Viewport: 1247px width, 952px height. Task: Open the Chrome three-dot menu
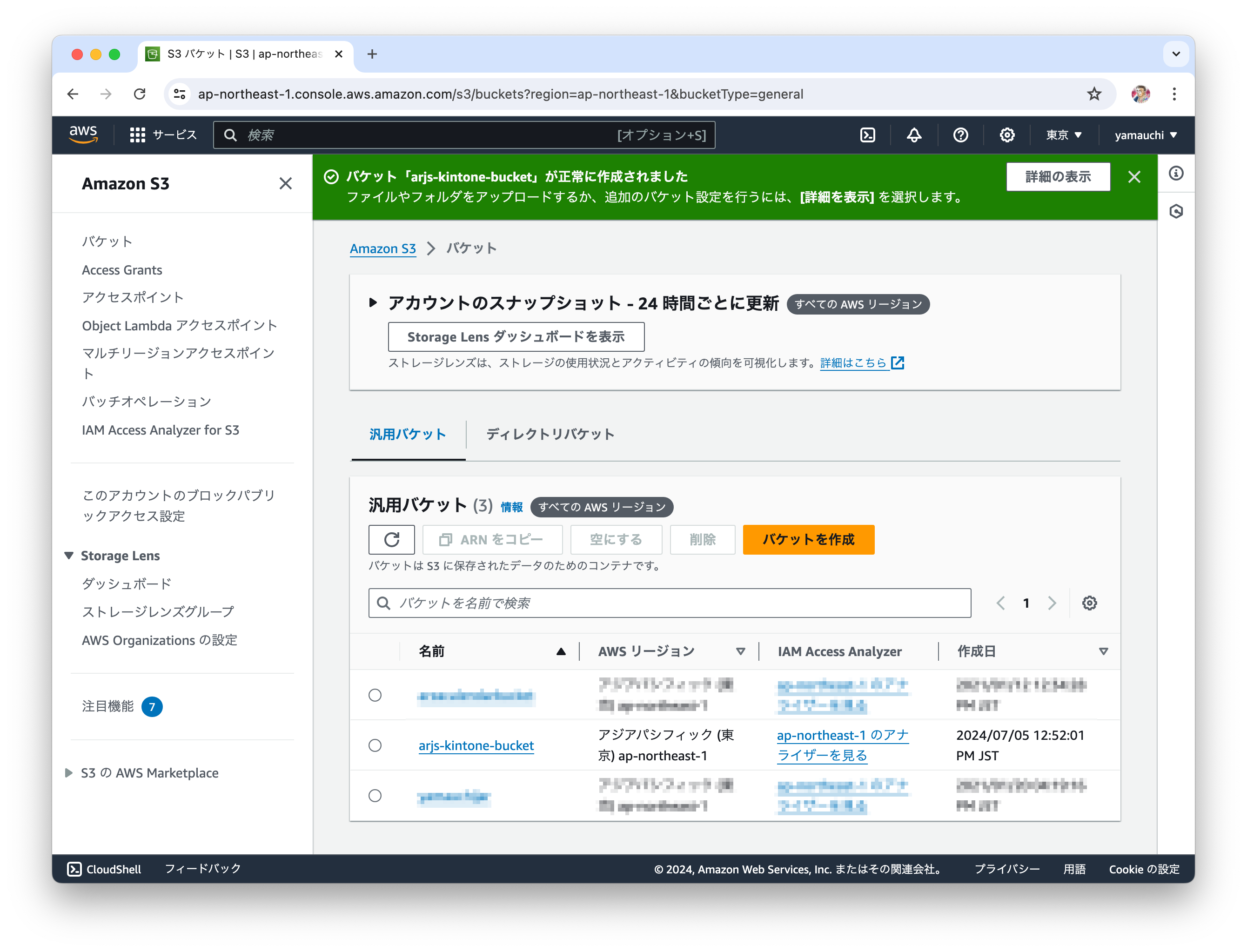click(x=1174, y=94)
